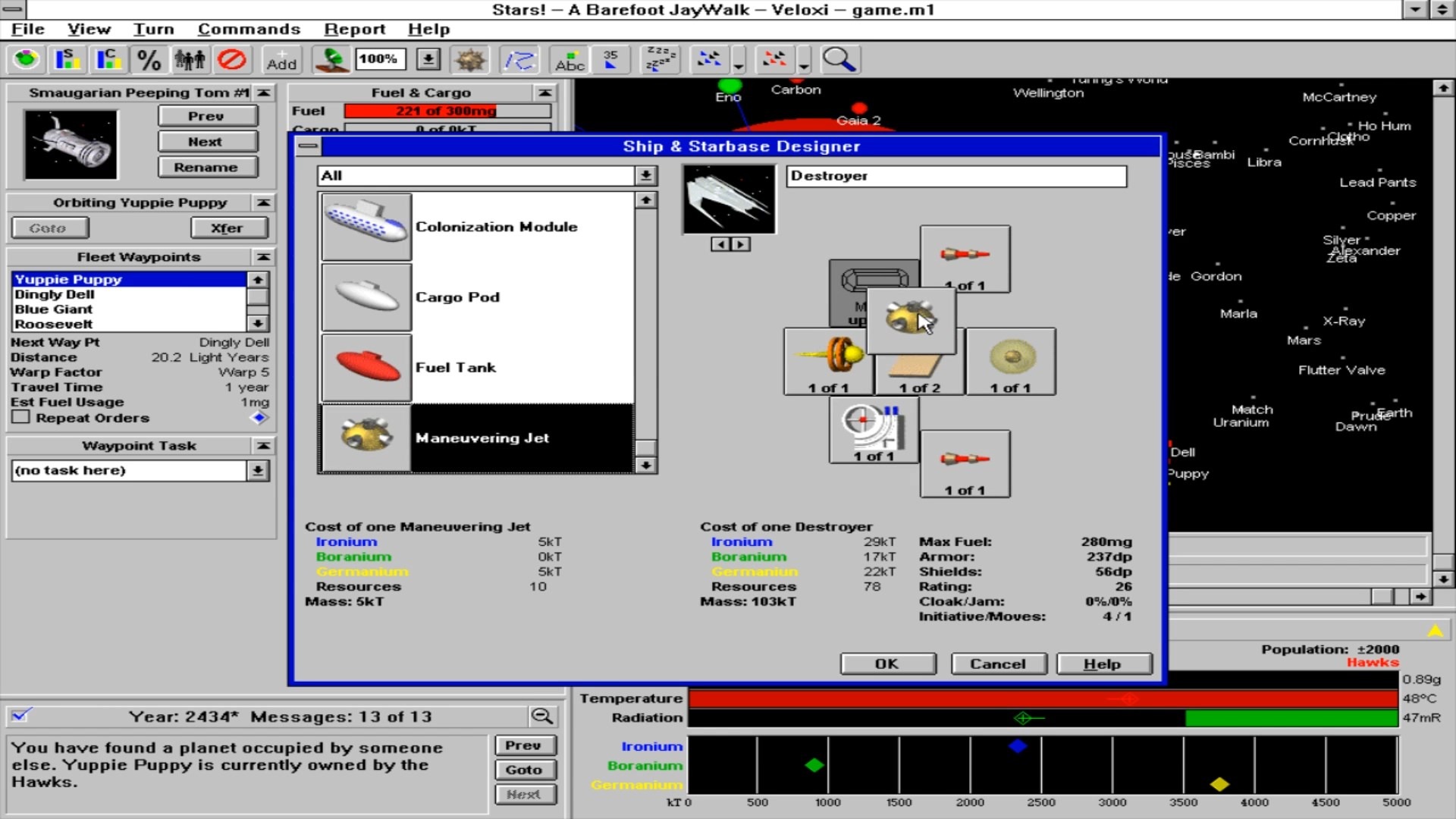Viewport: 1456px width, 819px height.
Task: Select Cargo Pod in component list
Action: [478, 297]
